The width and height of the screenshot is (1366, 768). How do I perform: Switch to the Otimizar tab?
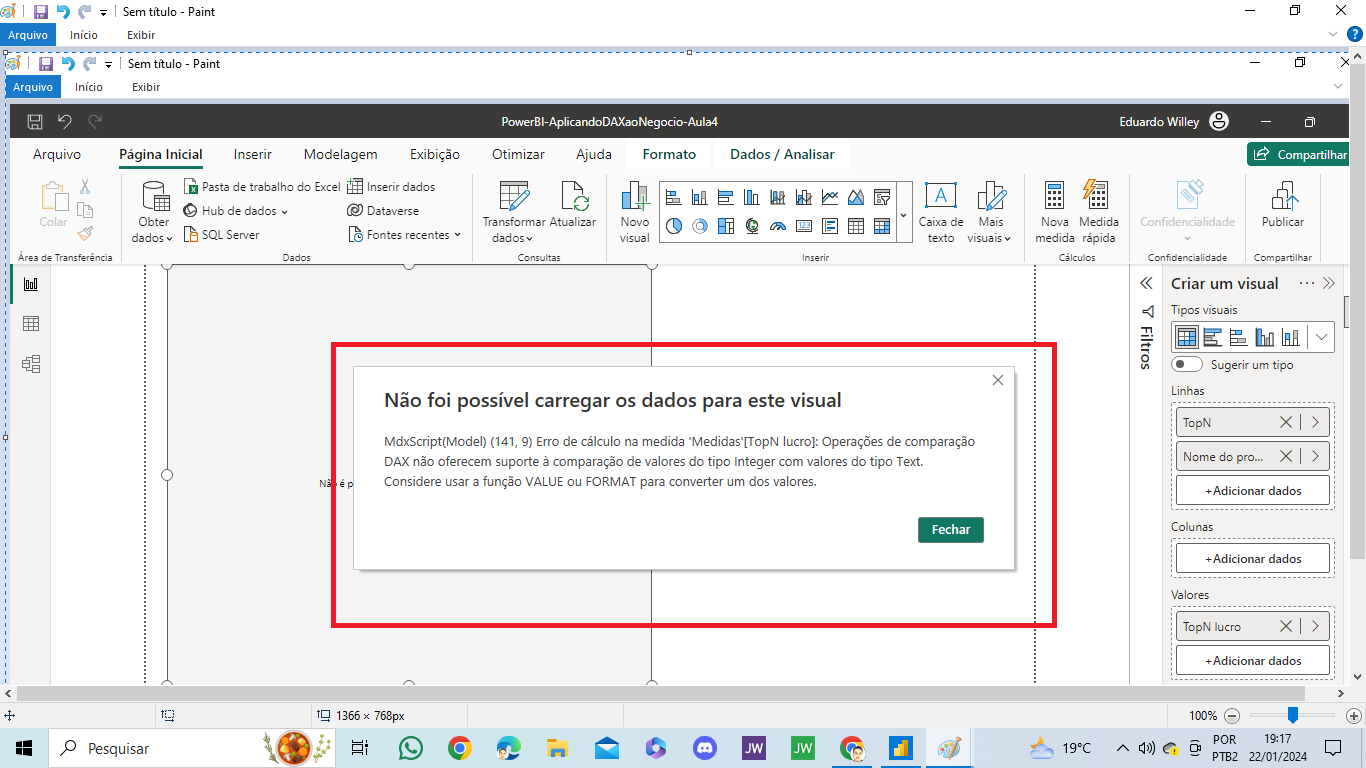pos(518,154)
